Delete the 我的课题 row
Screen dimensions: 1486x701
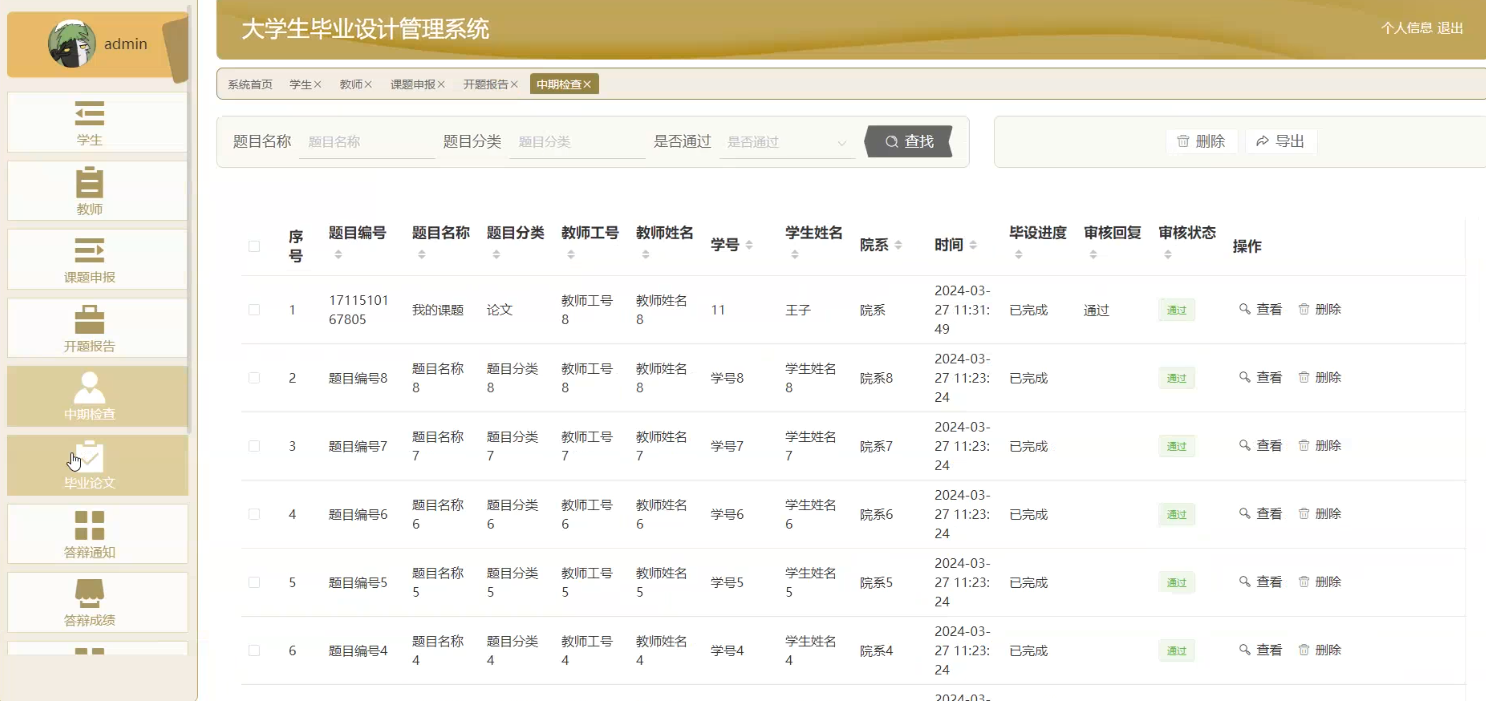1320,310
